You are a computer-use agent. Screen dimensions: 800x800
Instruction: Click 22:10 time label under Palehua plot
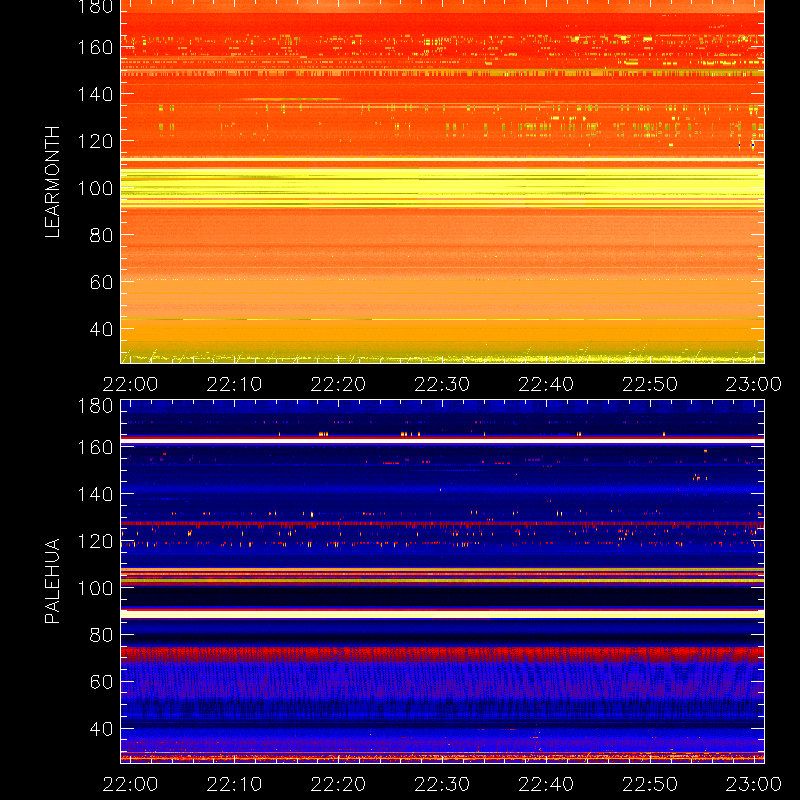point(234,784)
